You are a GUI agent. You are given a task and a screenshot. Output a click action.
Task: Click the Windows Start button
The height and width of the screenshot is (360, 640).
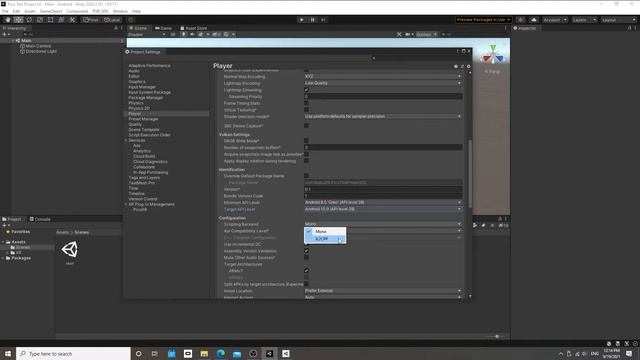coord(8,353)
